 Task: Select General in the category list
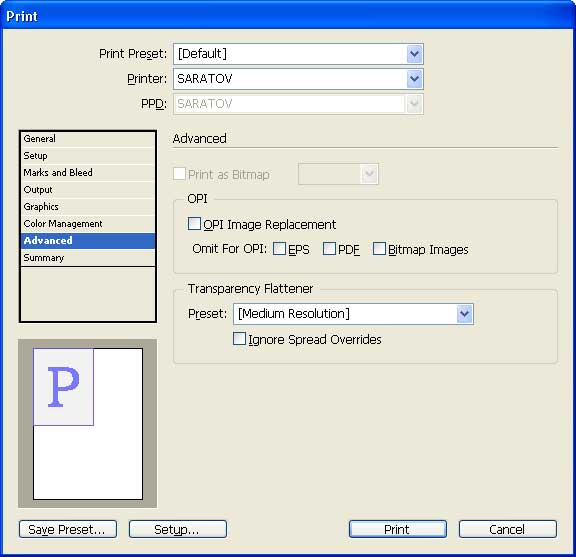coord(87,139)
